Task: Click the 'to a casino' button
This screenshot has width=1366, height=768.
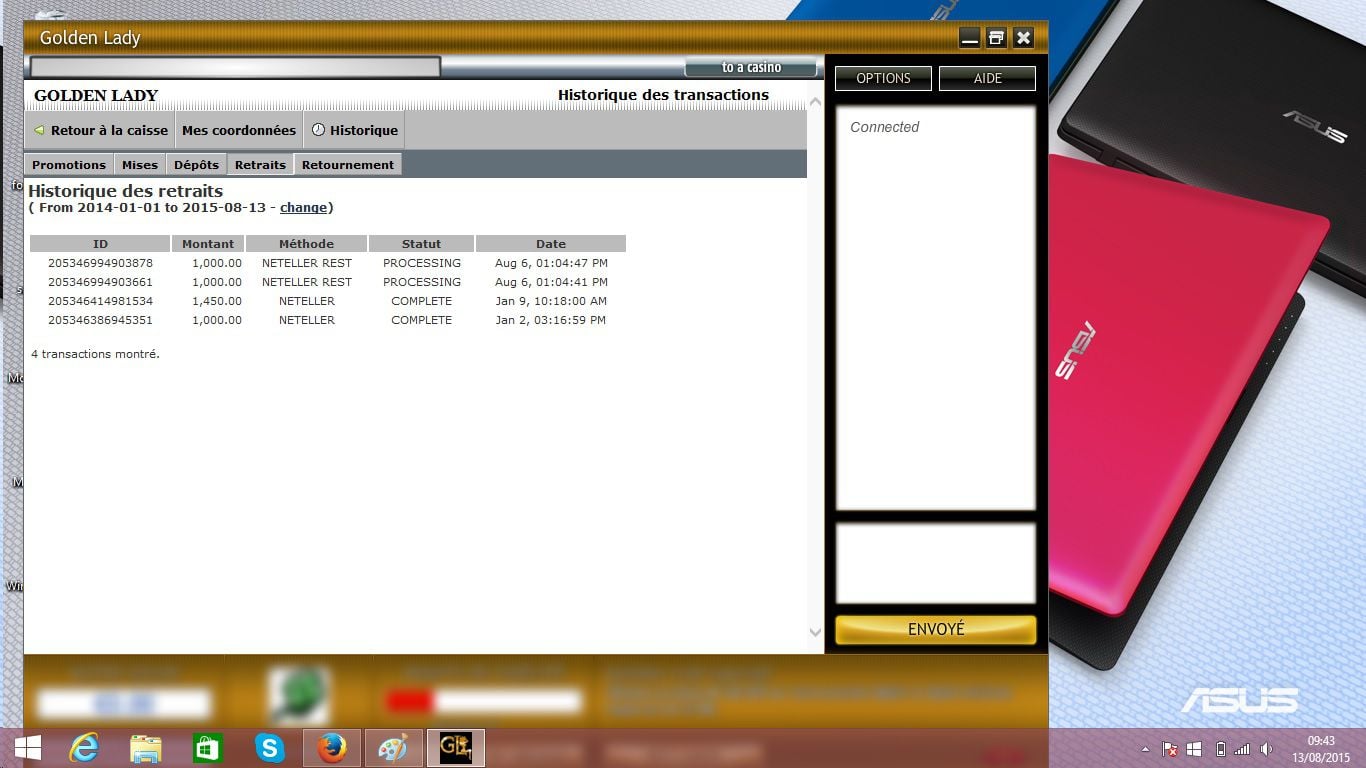Action: click(751, 67)
